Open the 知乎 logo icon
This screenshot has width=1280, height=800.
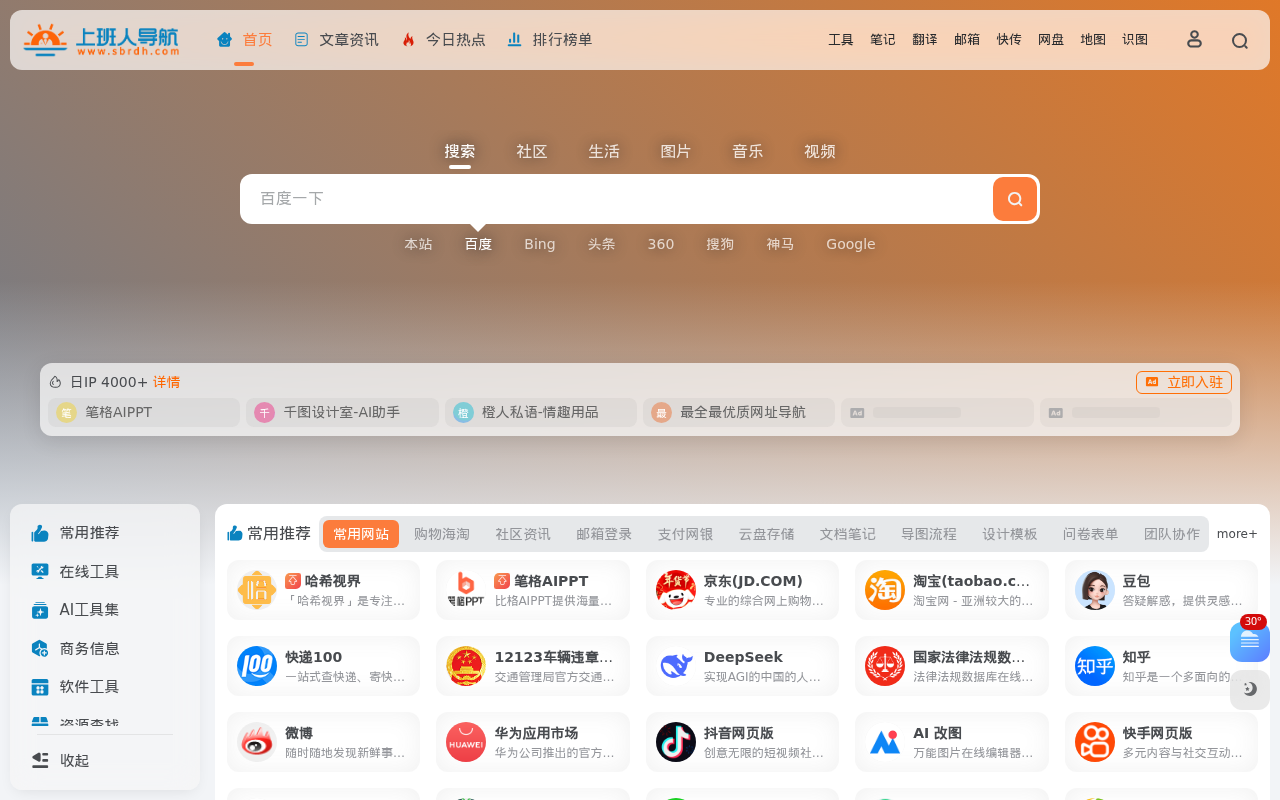[x=1095, y=666]
